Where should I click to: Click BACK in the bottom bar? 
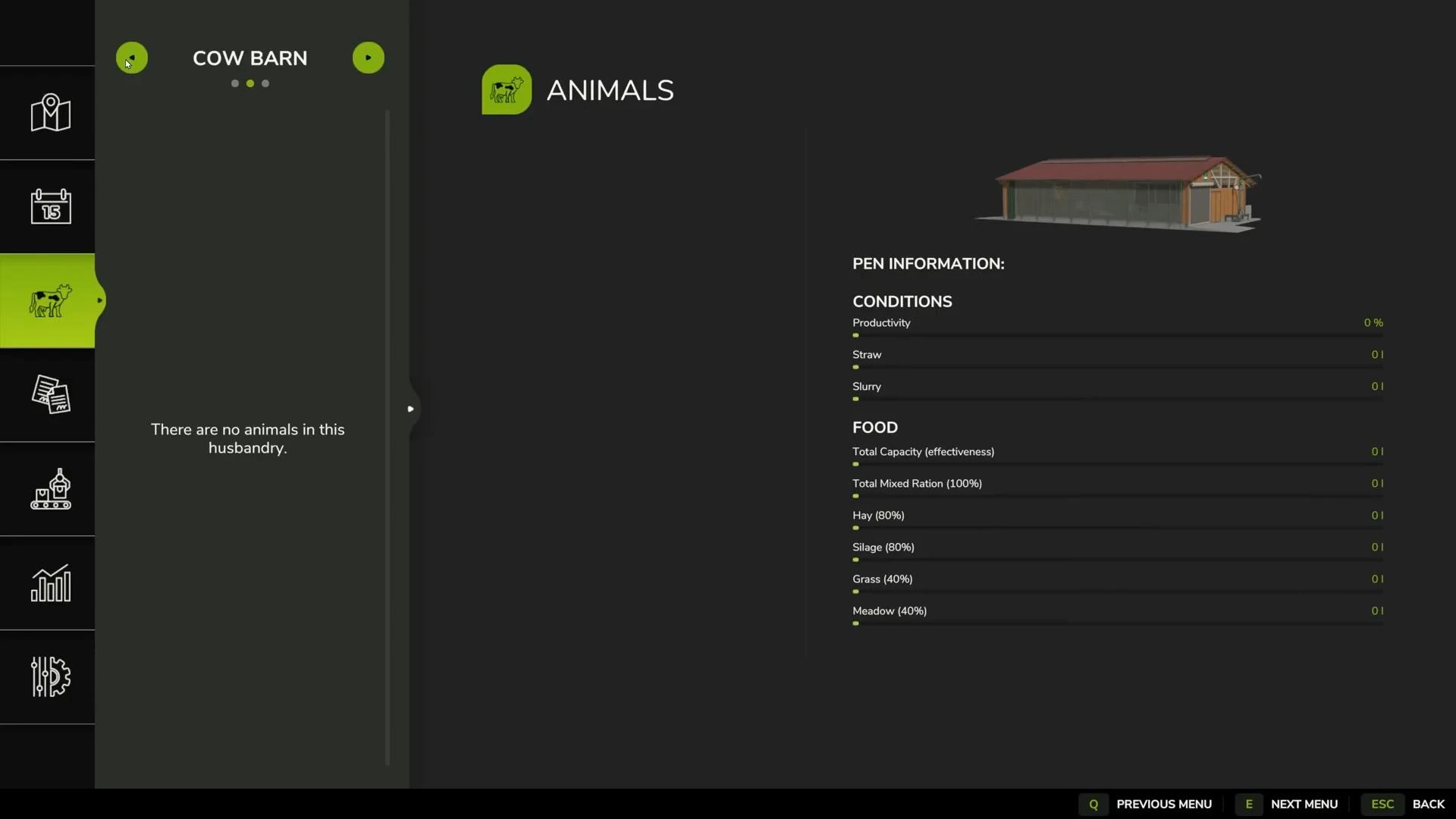coord(1429,804)
